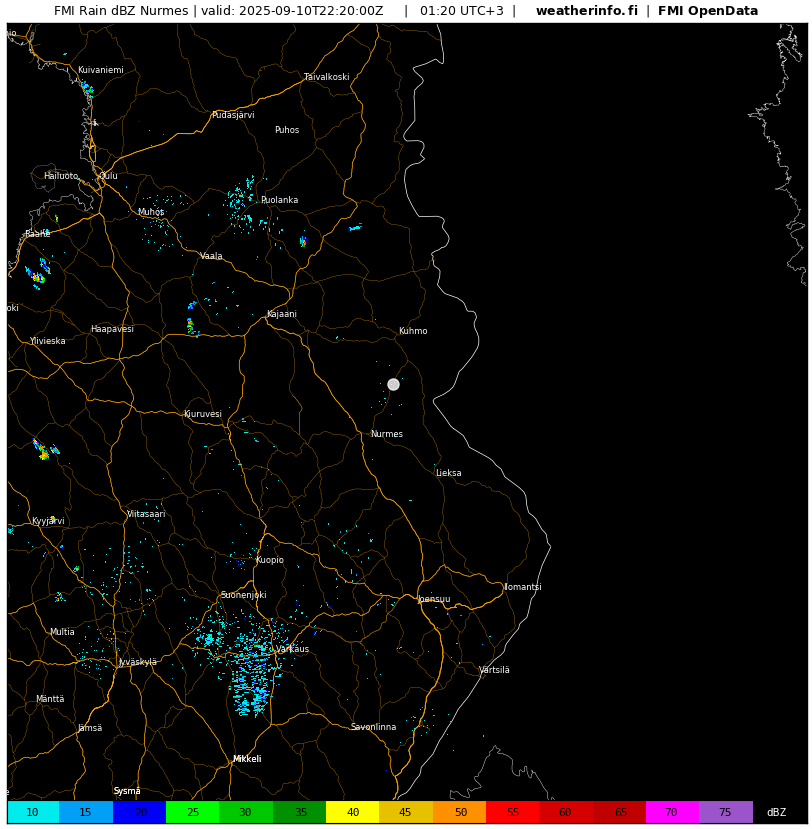Click the Mikkeli city label
812x829 pixels.
pyautogui.click(x=247, y=759)
